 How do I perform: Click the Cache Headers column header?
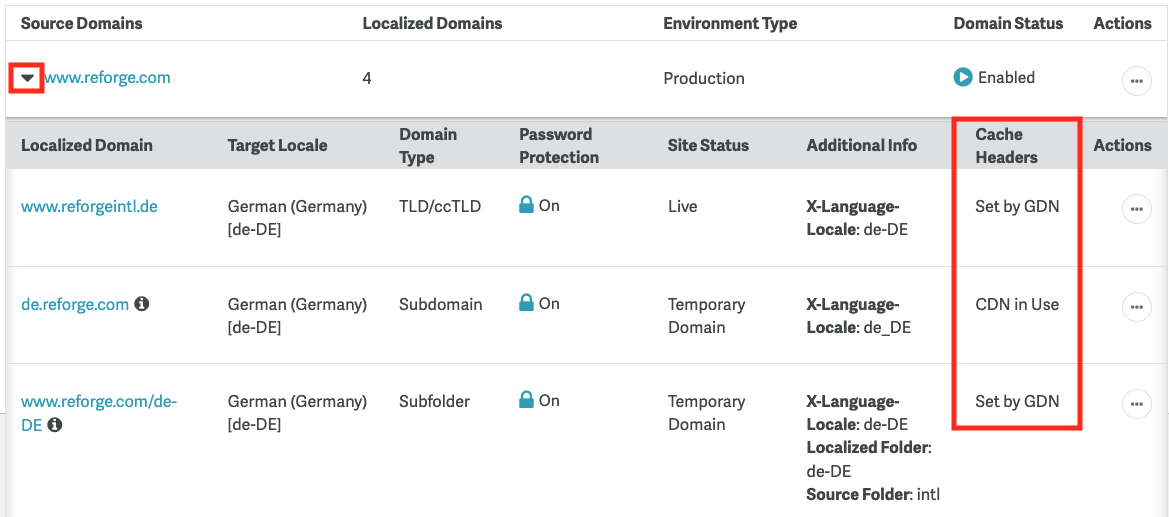click(1006, 146)
